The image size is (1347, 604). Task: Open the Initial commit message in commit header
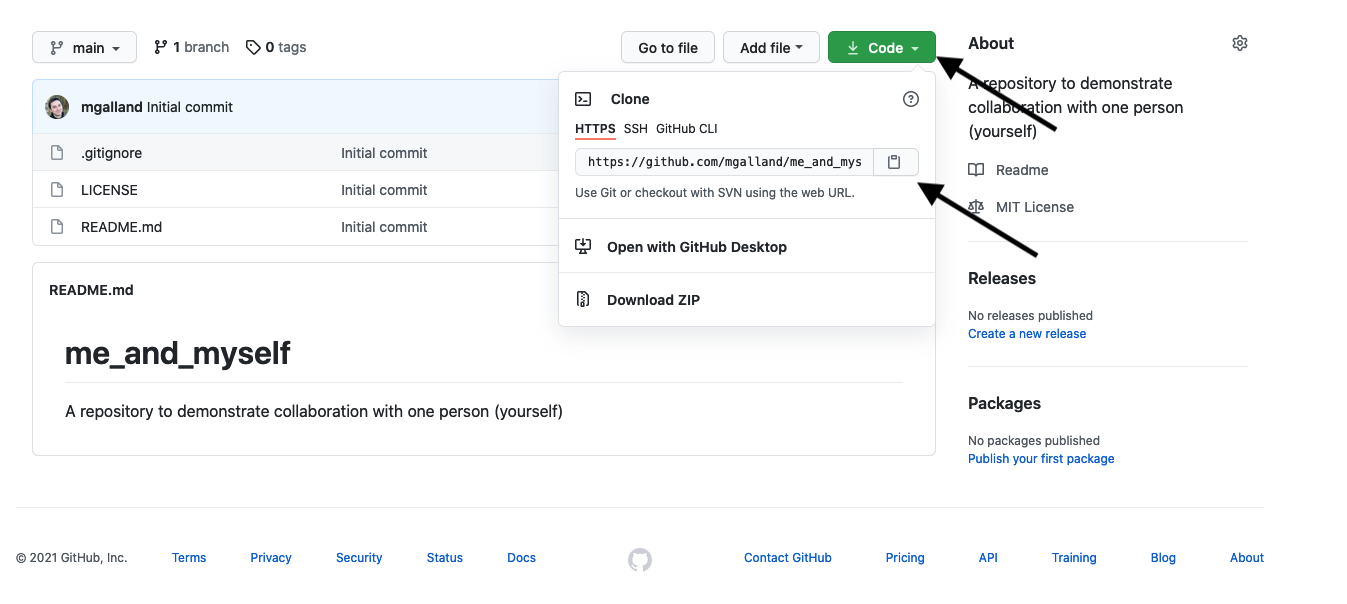(x=190, y=107)
